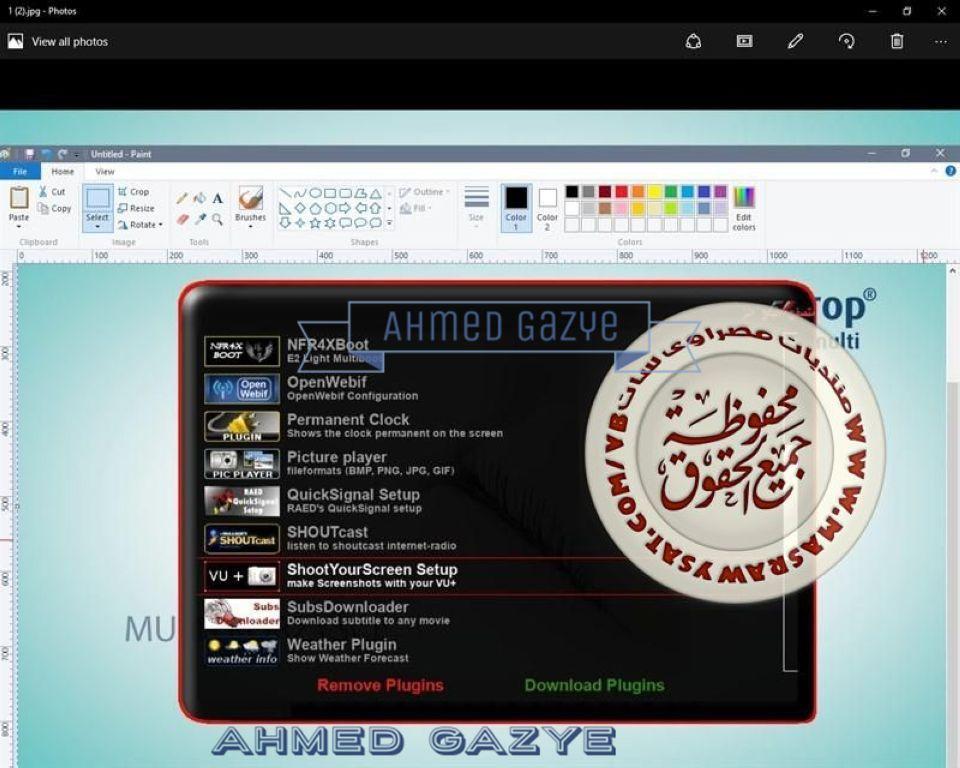Start the slideshow from Photos toolbar
This screenshot has height=768, width=960.
[x=744, y=41]
